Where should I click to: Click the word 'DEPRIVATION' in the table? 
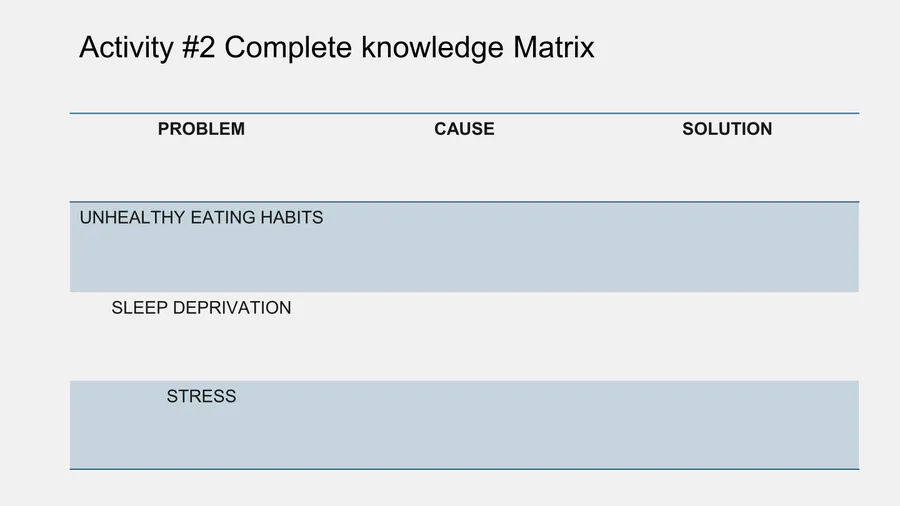[232, 308]
